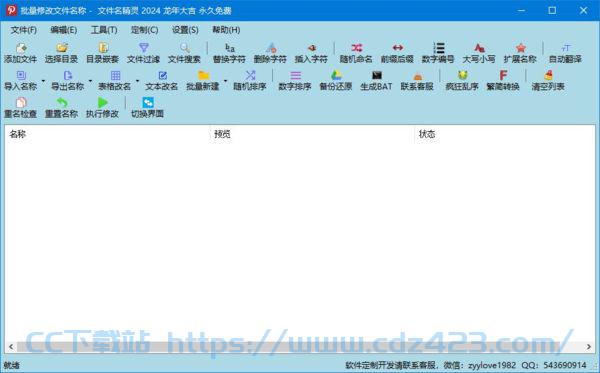Viewport: 600px width, 373px height.
Task: Expand the 导出名称 dropdown arrow
Action: (x=90, y=81)
